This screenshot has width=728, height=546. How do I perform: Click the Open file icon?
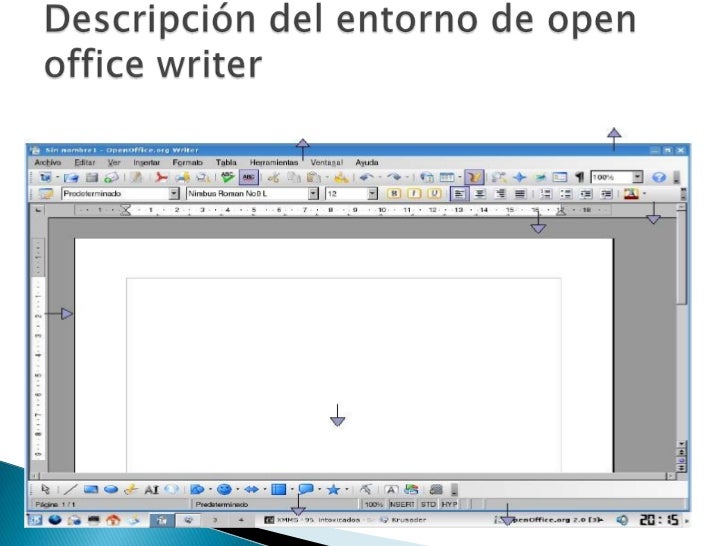click(71, 177)
